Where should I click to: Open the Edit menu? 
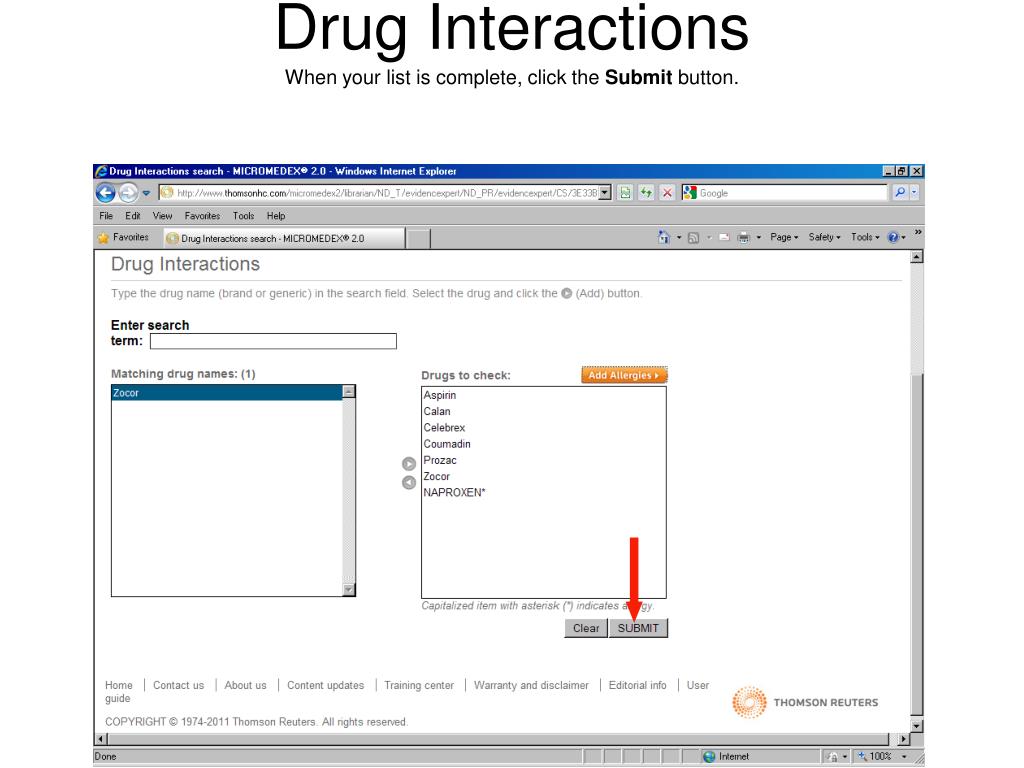coord(133,216)
